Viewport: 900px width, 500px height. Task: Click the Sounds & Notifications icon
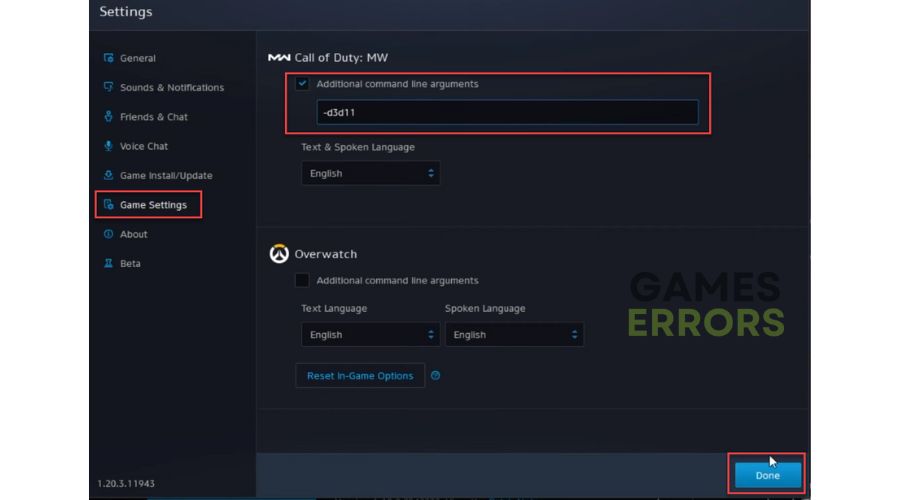[x=108, y=87]
